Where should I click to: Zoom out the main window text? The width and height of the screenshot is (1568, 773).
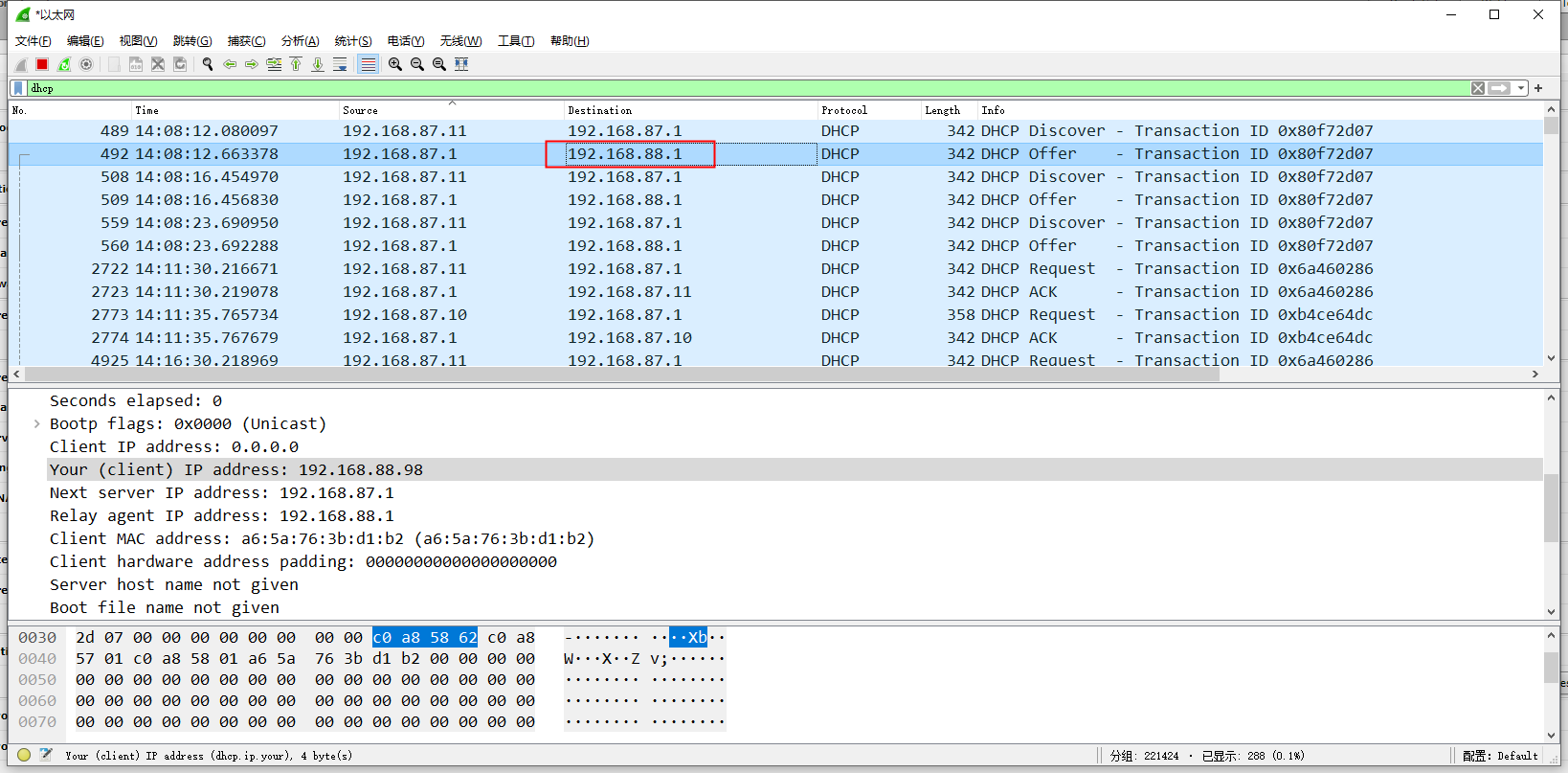(x=417, y=64)
